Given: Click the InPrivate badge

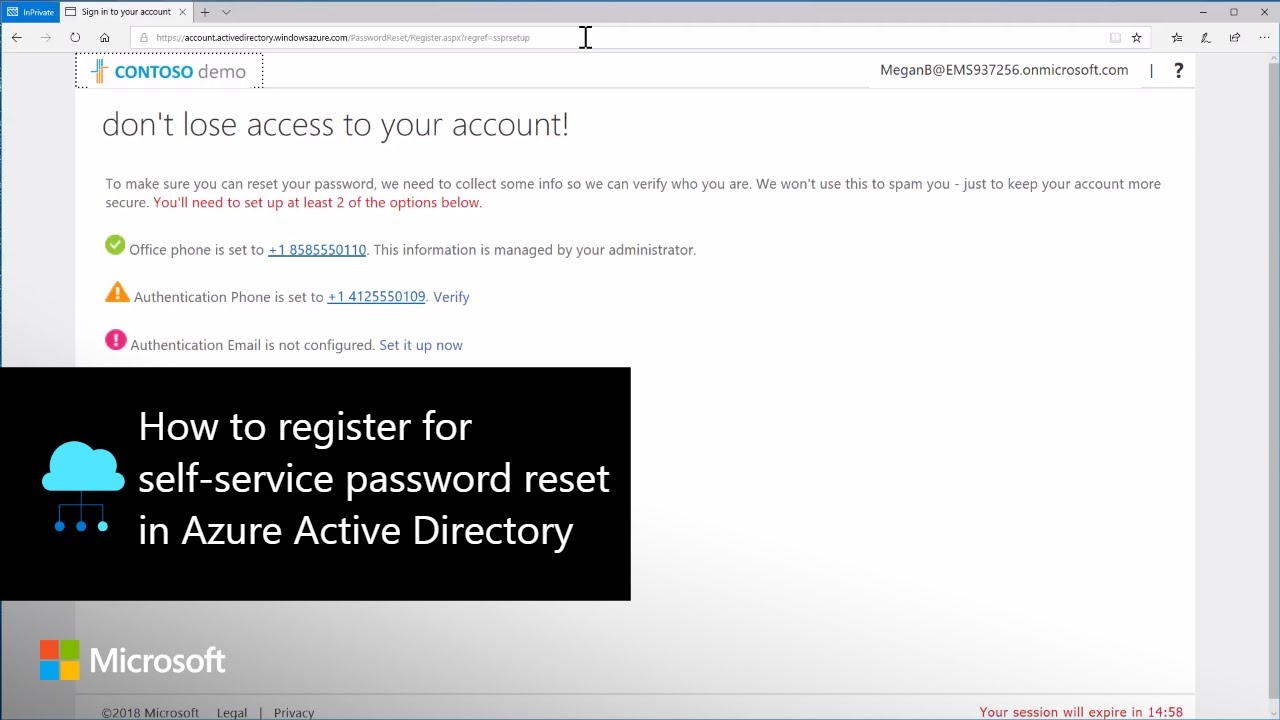Looking at the screenshot, I should (30, 12).
